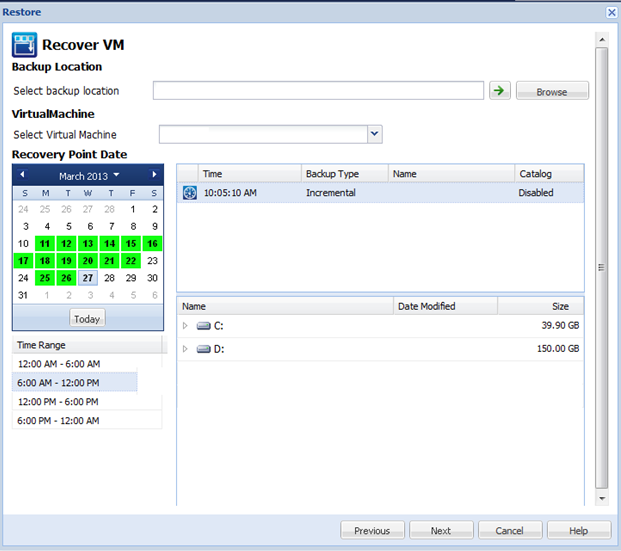
Task: Click the vertical scrollbar on the right
Action: click(x=601, y=267)
